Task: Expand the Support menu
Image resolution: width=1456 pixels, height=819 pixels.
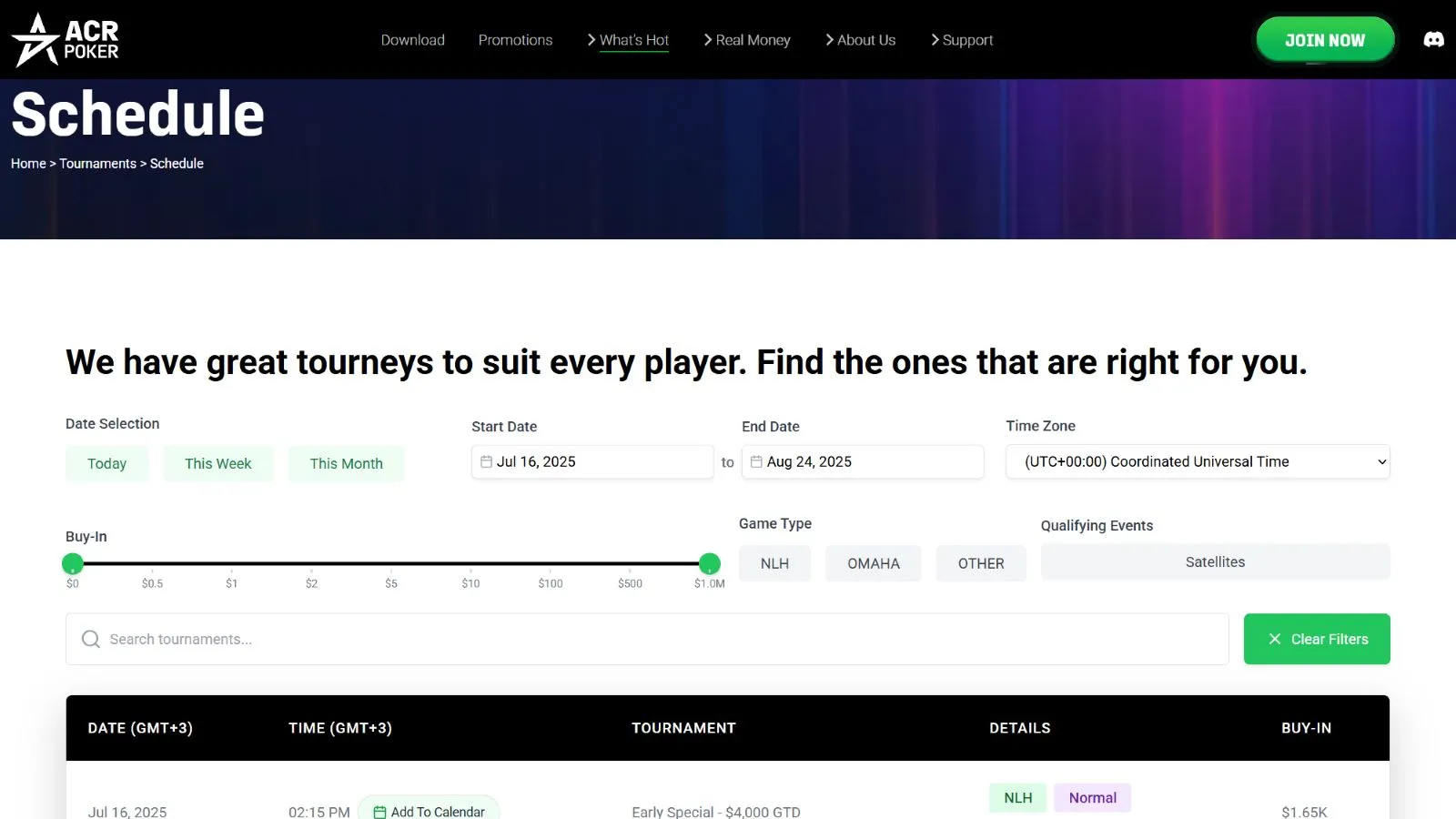Action: point(962,40)
